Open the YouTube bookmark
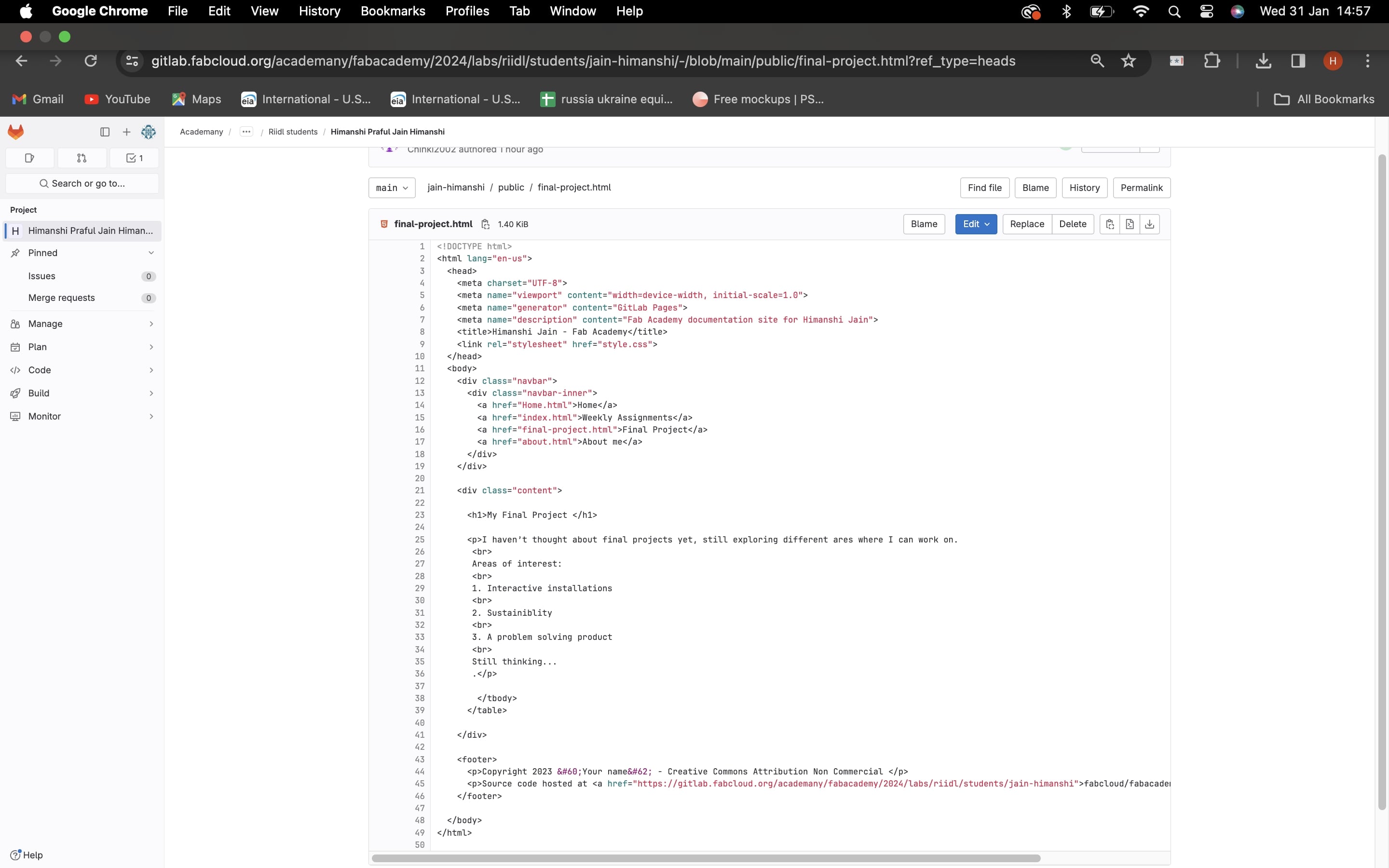Viewport: 1389px width, 868px height. tap(118, 99)
